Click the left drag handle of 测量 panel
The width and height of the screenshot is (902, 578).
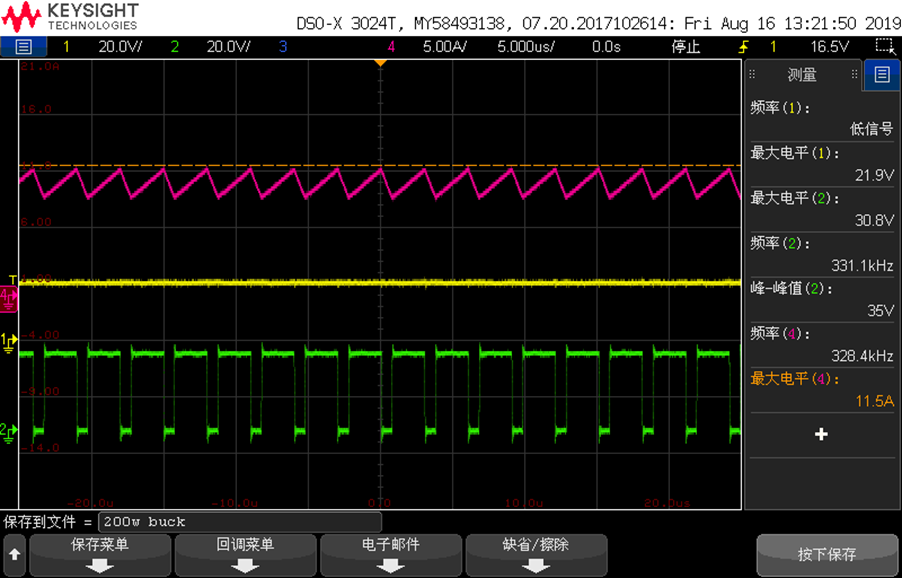pyautogui.click(x=752, y=74)
